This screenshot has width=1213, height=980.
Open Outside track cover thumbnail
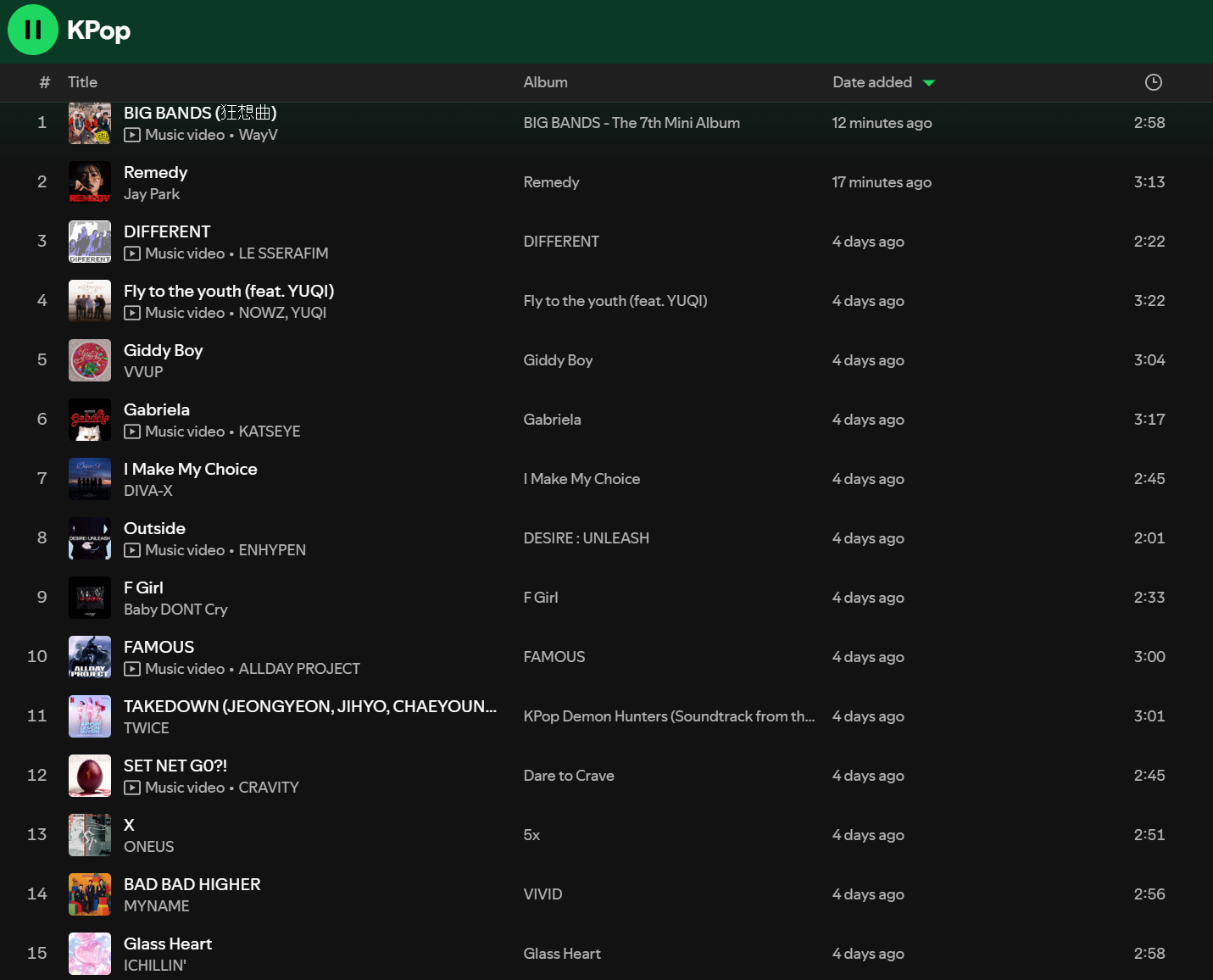[x=90, y=538]
